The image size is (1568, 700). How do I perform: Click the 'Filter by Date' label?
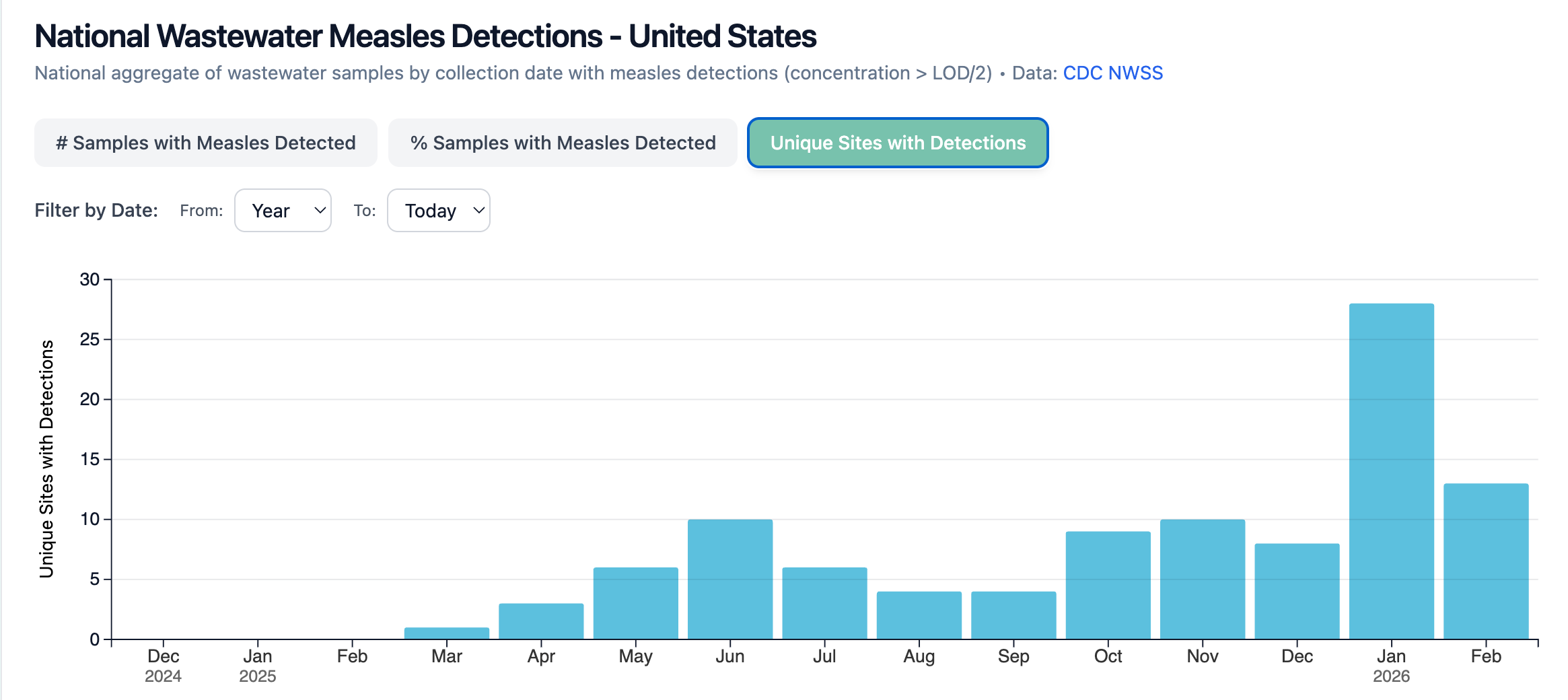tap(96, 210)
